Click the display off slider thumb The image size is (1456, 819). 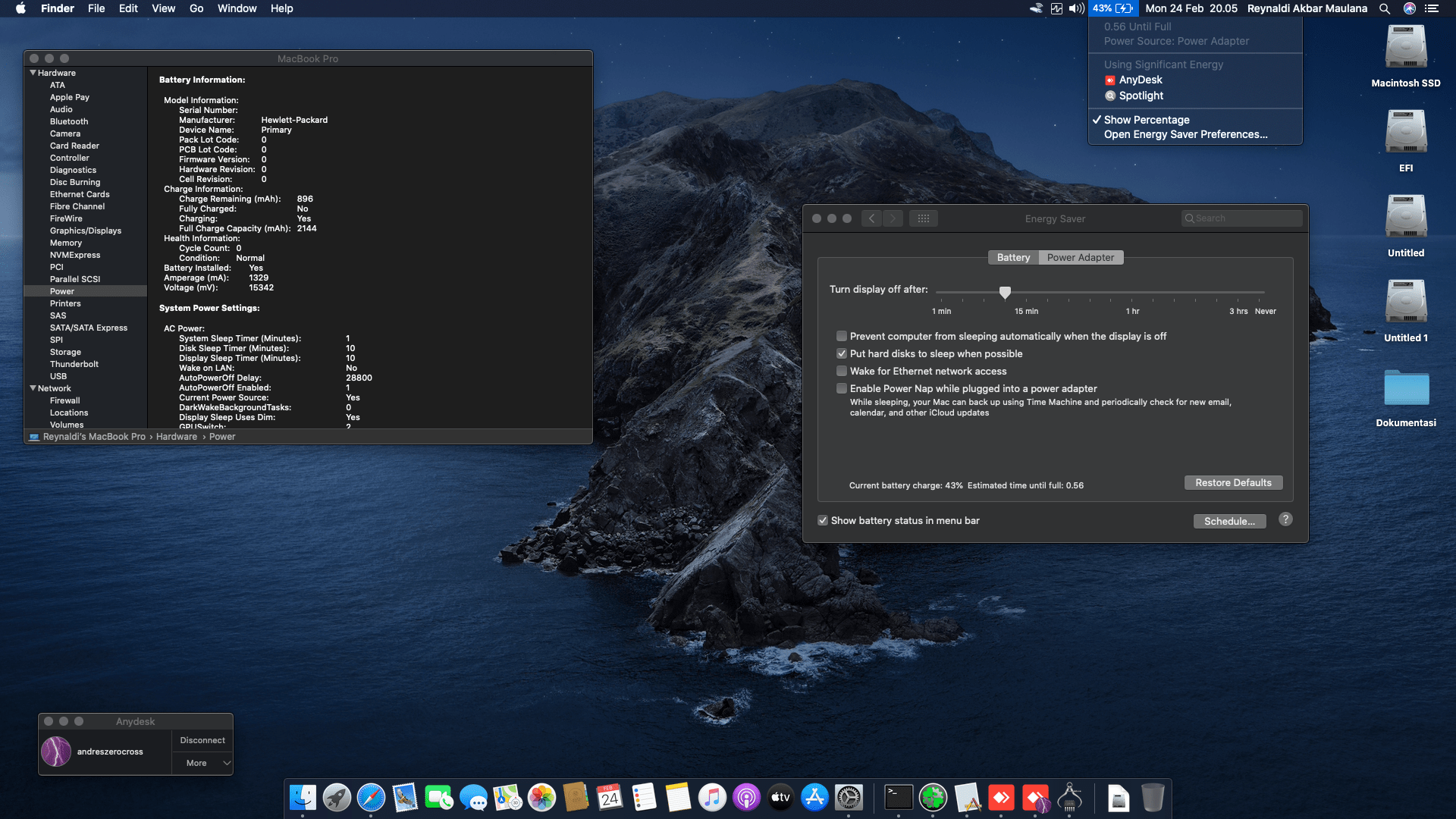[x=1005, y=292]
